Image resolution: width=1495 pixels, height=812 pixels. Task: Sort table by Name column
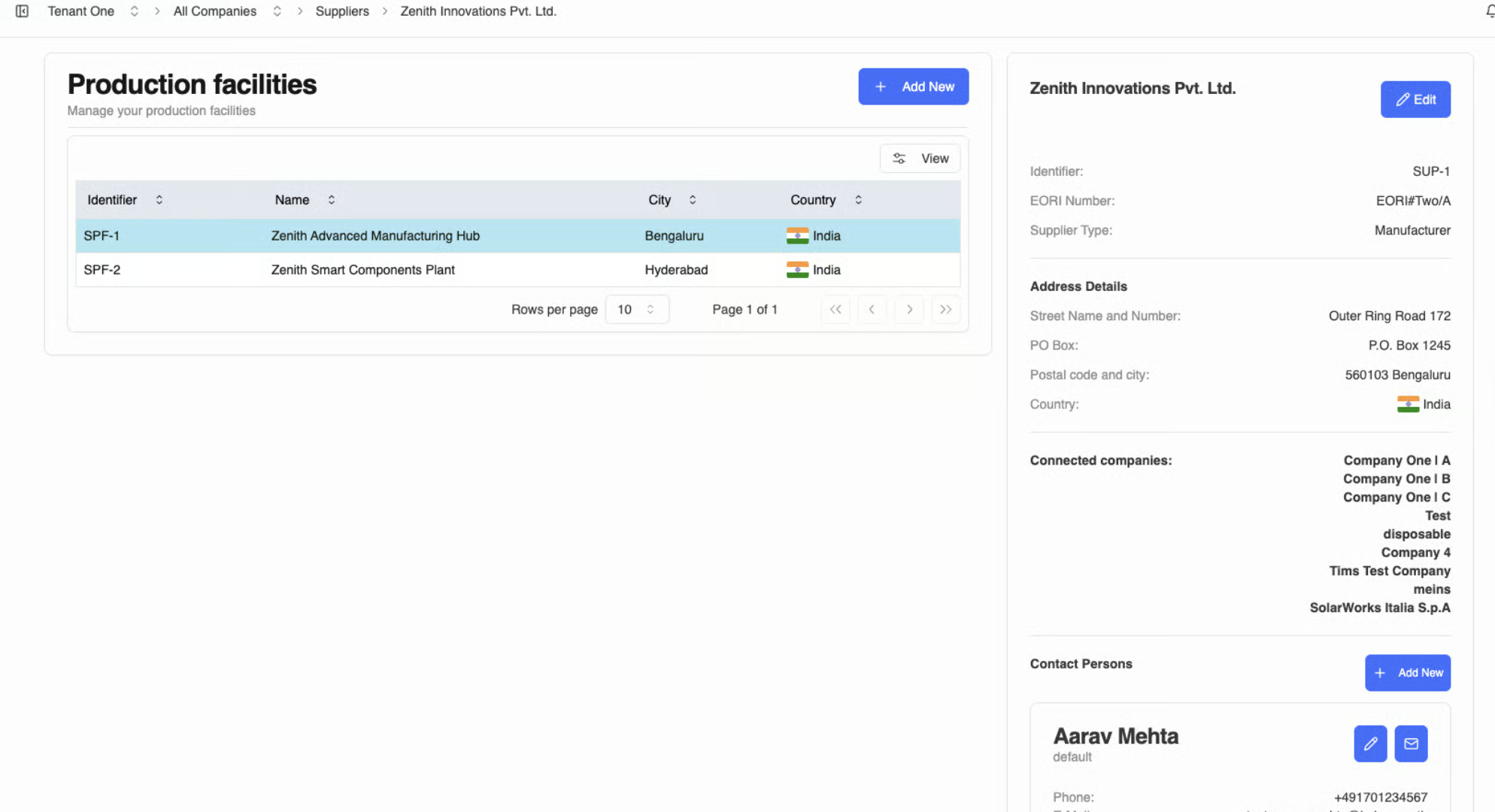pos(305,200)
